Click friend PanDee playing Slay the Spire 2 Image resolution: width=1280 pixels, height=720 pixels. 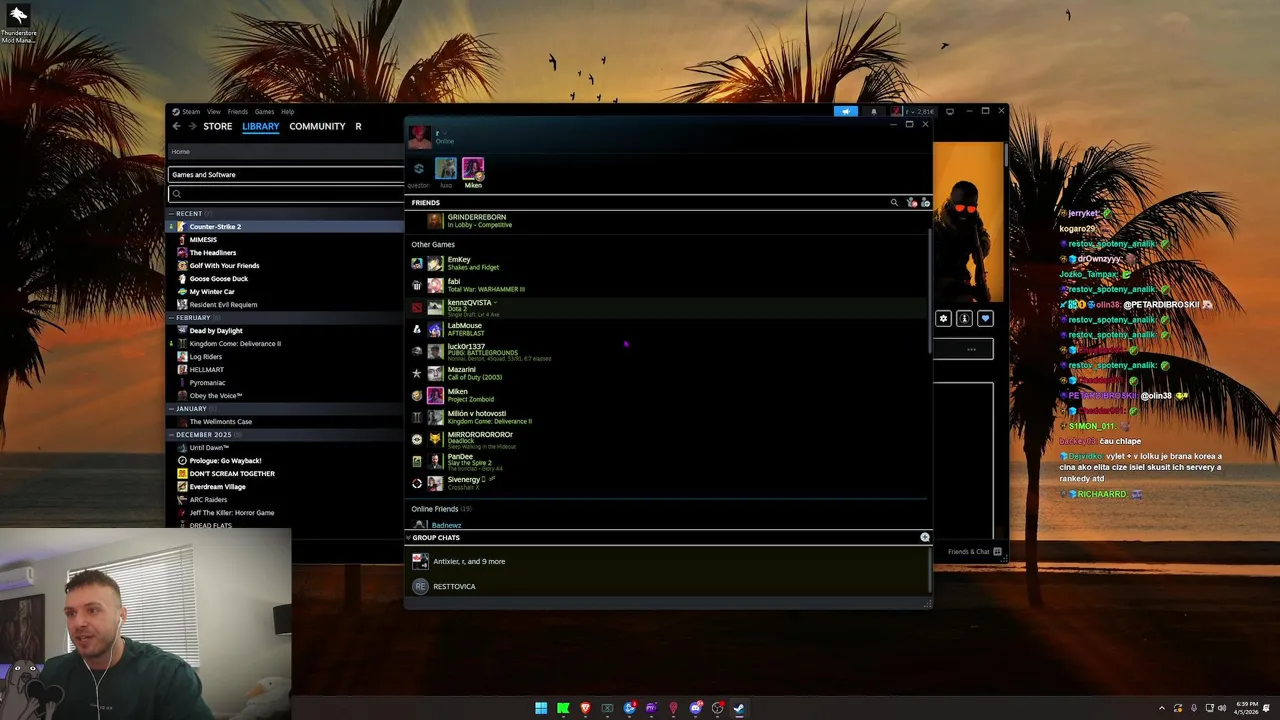[x=667, y=461]
